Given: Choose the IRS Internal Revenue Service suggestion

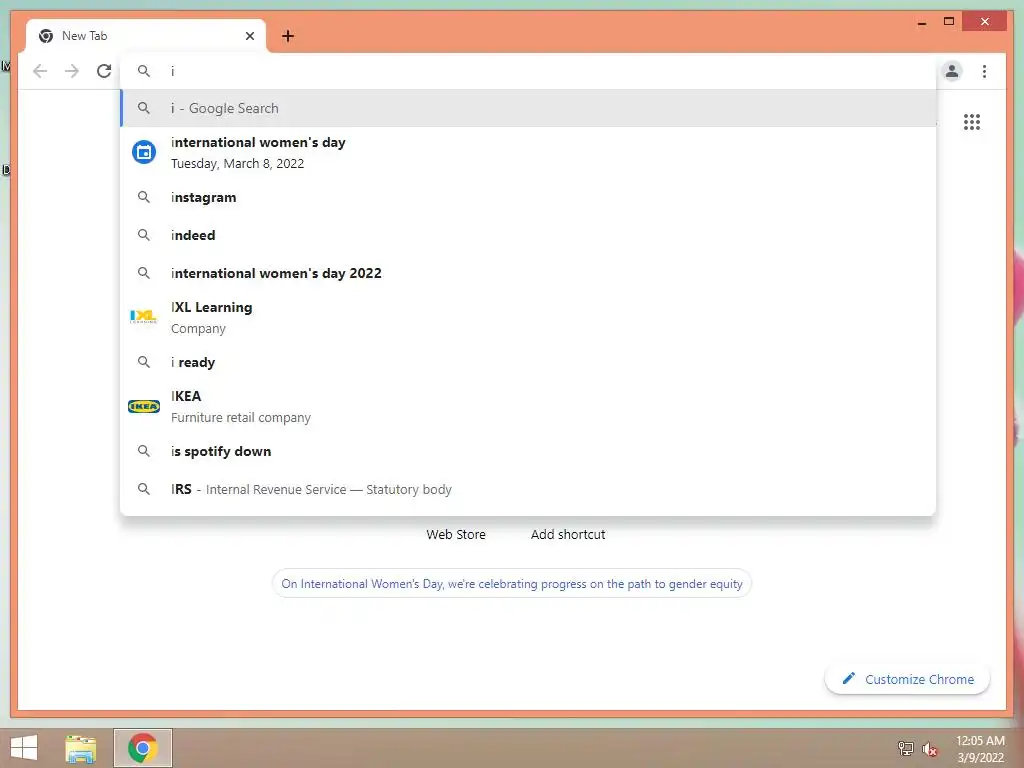Looking at the screenshot, I should 528,489.
